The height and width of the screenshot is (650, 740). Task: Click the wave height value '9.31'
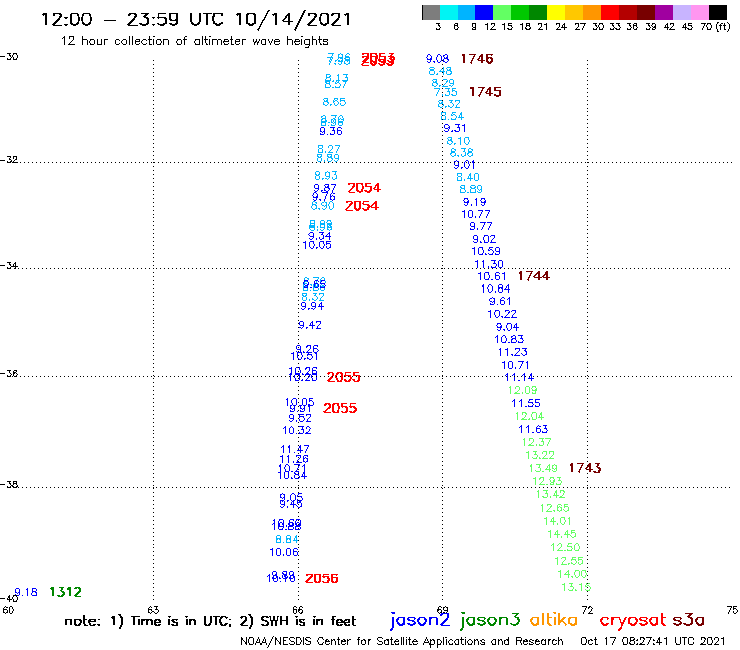click(454, 128)
